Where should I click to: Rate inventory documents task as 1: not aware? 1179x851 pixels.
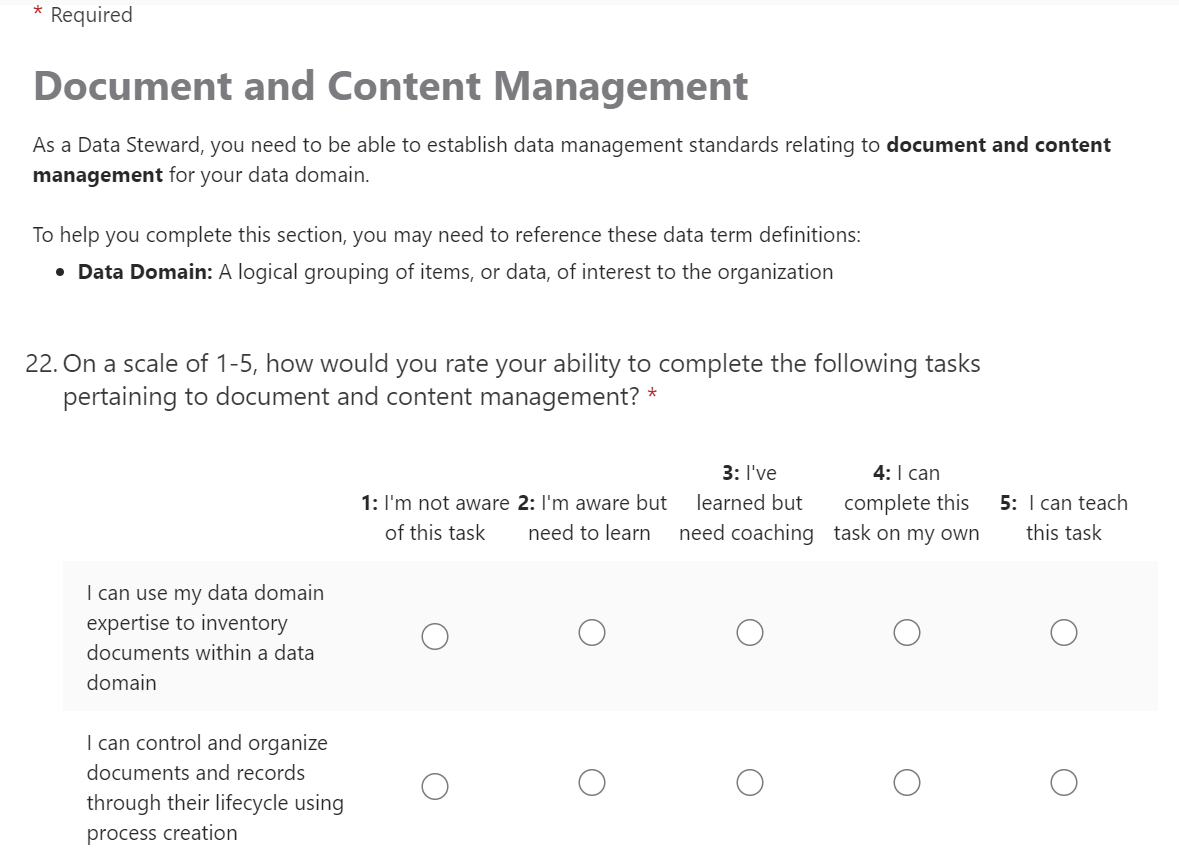pyautogui.click(x=435, y=636)
